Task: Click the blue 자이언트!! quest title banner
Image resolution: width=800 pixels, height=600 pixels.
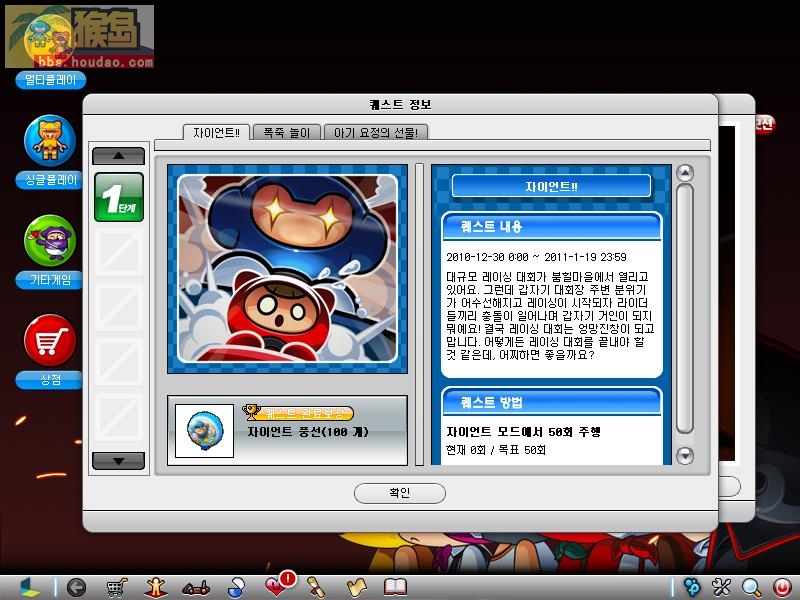Action: pyautogui.click(x=551, y=186)
